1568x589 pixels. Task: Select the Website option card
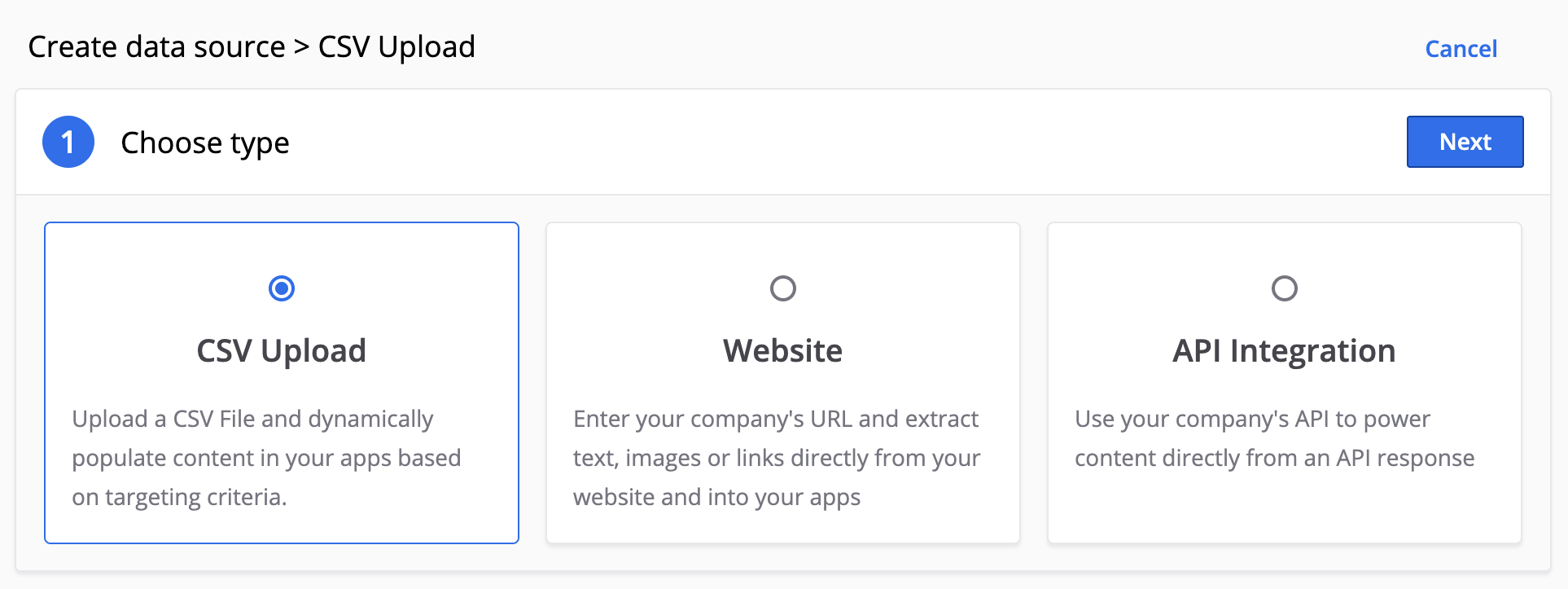click(x=782, y=381)
